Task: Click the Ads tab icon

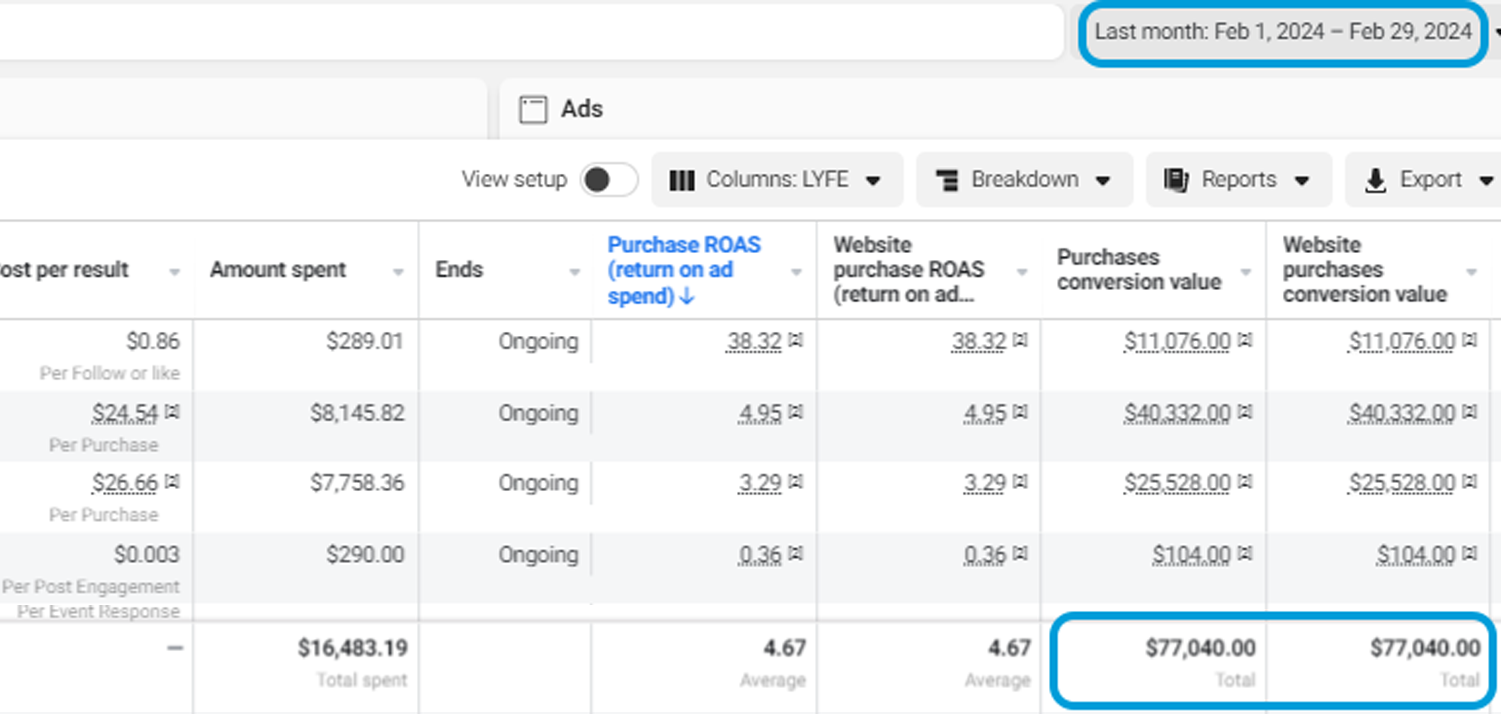Action: pyautogui.click(x=533, y=109)
